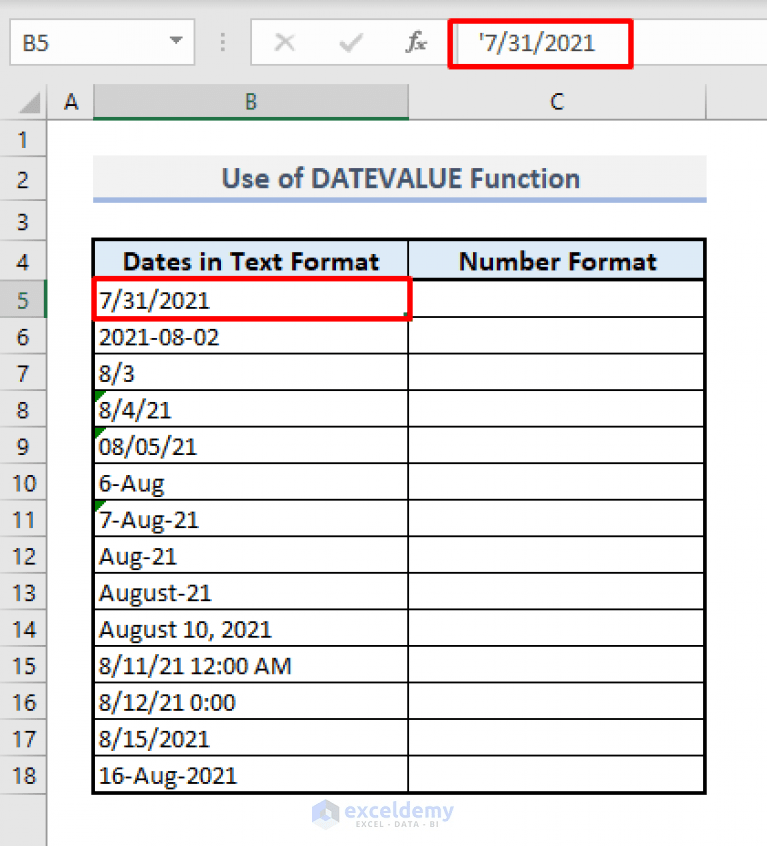Select cell containing Aug-21

251,556
